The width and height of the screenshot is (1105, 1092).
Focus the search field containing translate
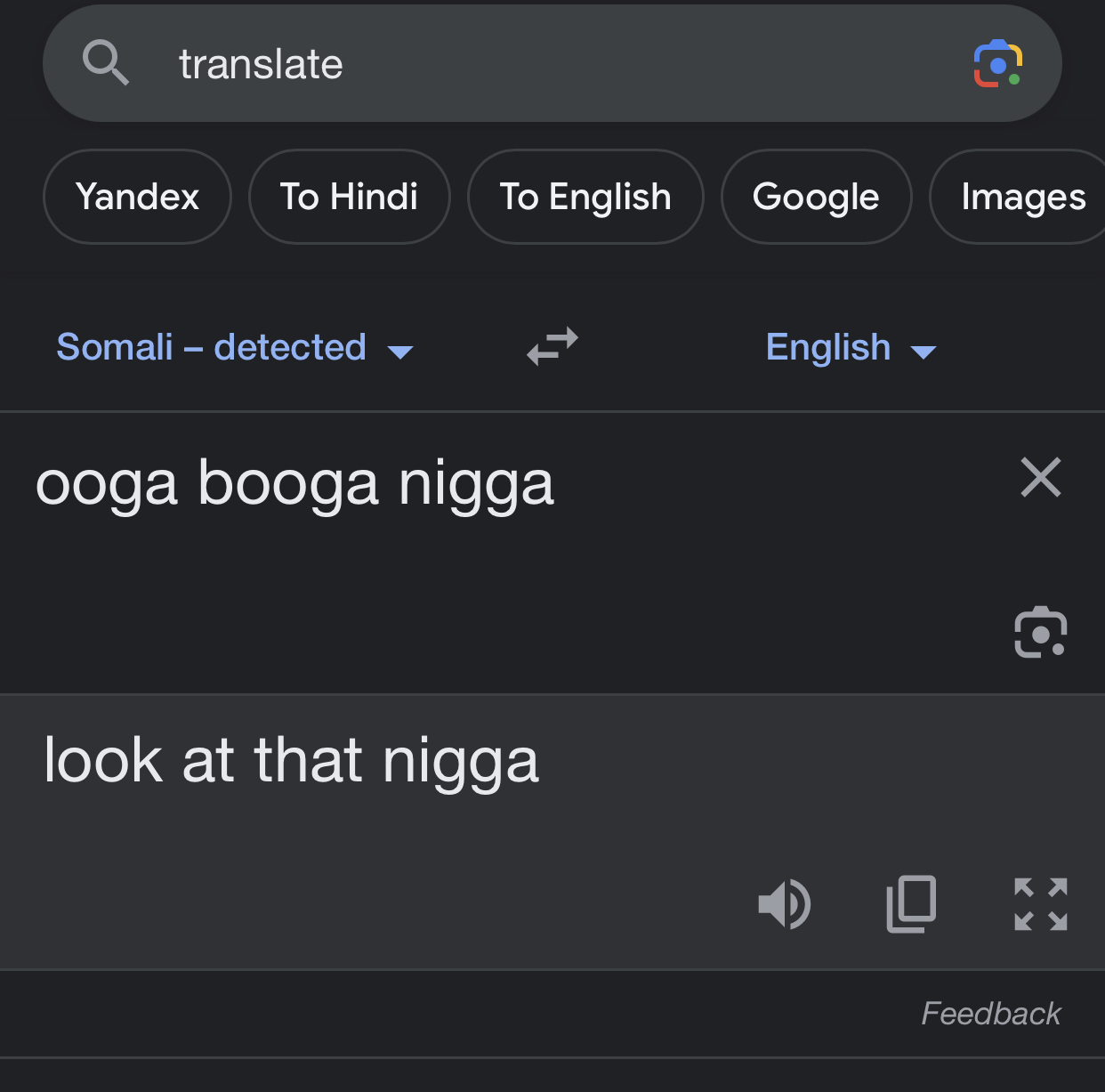click(552, 63)
